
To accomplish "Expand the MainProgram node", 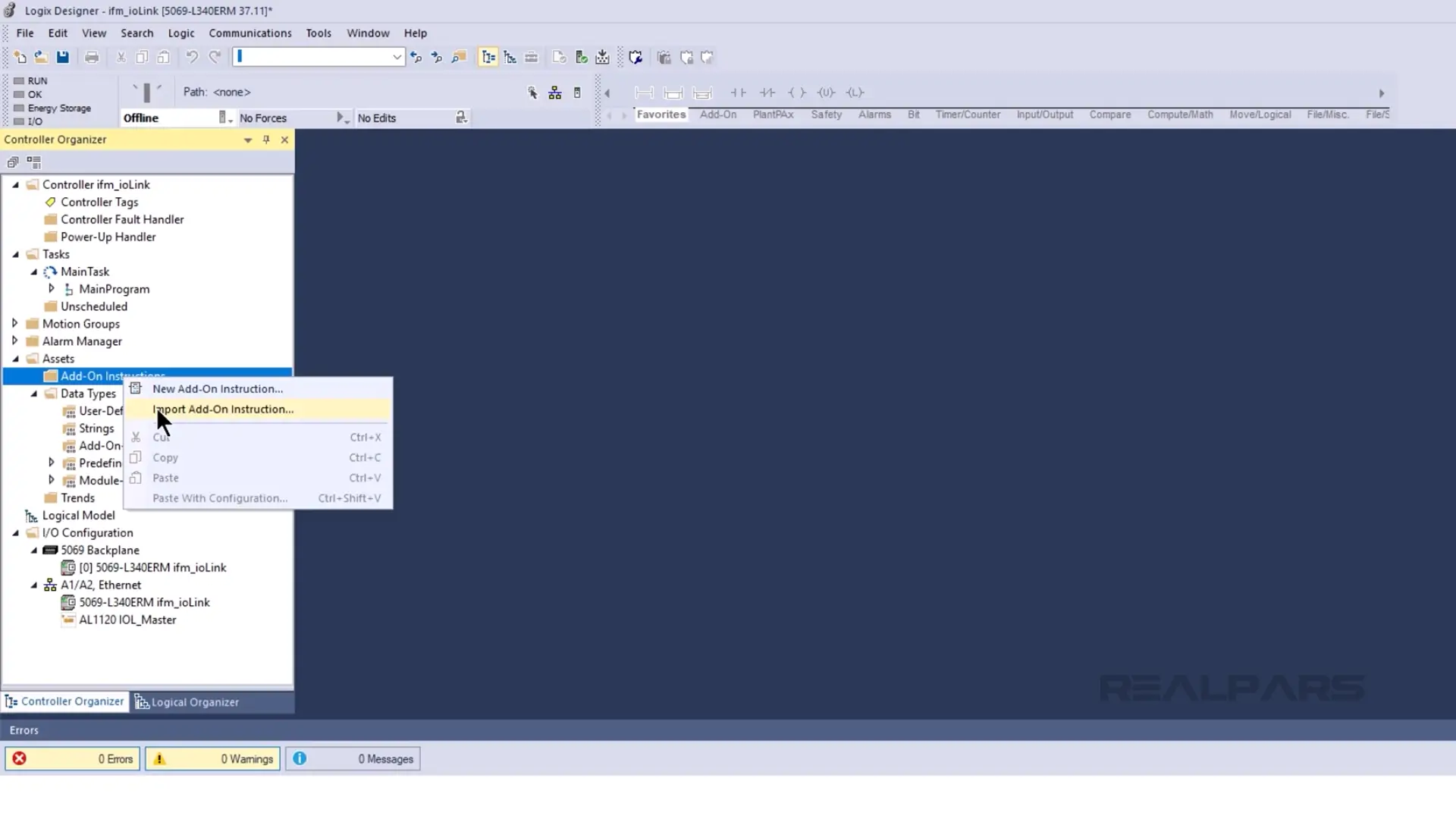I will pyautogui.click(x=52, y=289).
